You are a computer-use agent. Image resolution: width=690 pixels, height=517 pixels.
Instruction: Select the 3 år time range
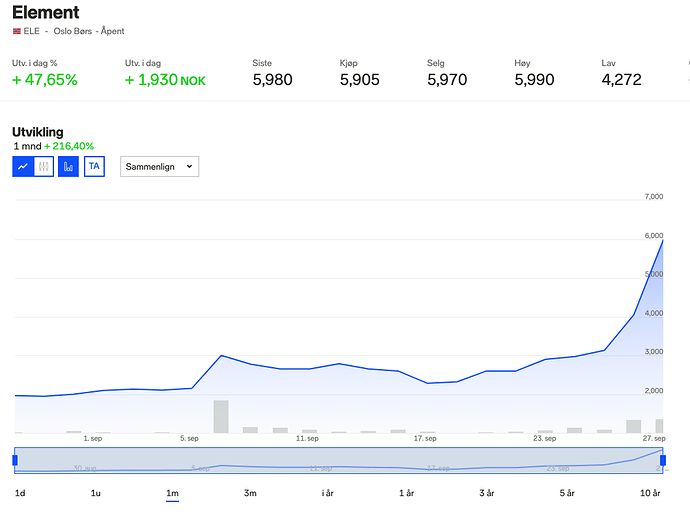tap(487, 493)
